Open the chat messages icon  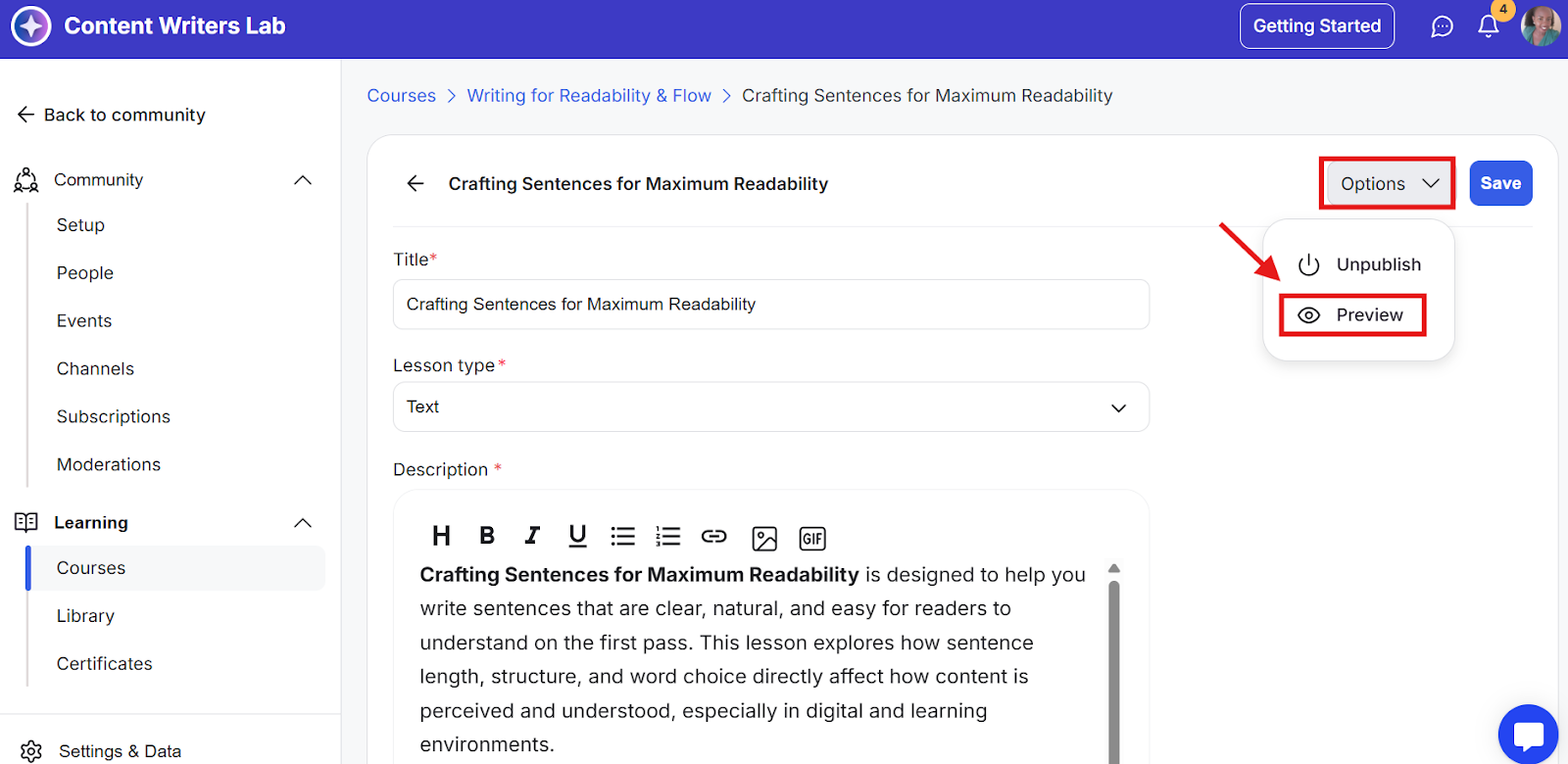[x=1442, y=26]
